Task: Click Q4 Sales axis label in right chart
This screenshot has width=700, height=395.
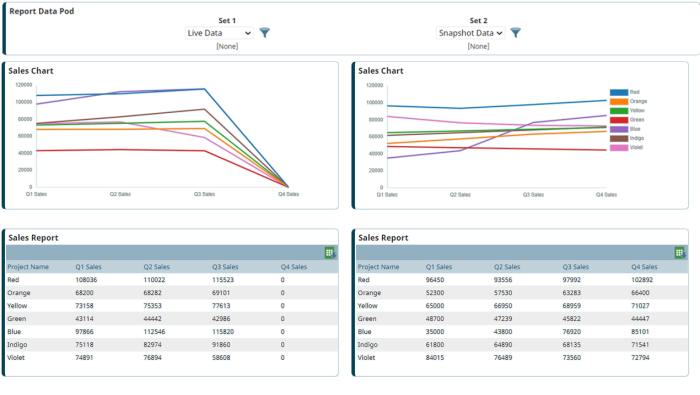Action: coord(606,195)
